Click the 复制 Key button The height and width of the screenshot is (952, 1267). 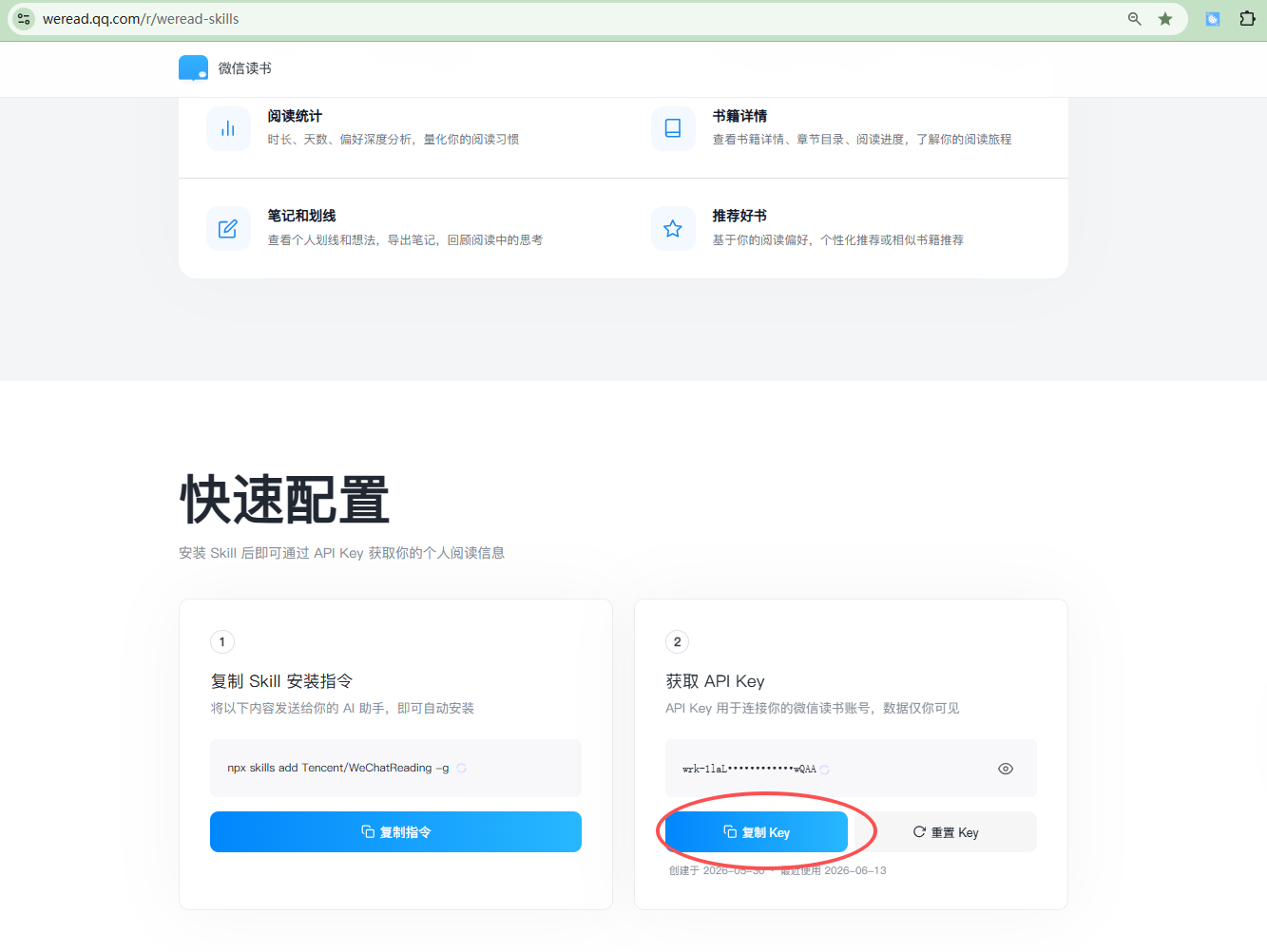[757, 832]
